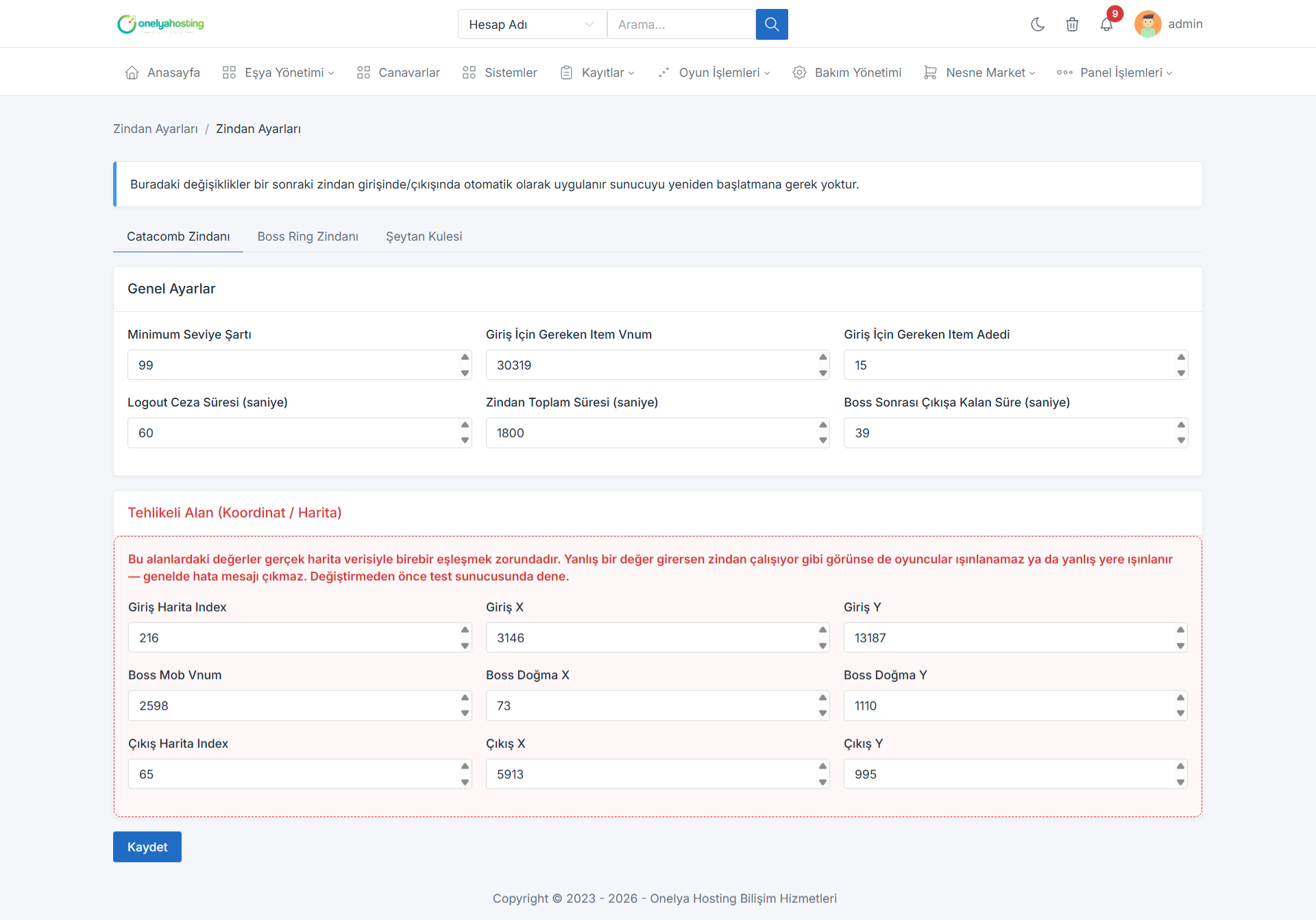1316x920 pixels.
Task: Decrease Giriş İçin Gereken Item Vnum value
Action: (823, 373)
